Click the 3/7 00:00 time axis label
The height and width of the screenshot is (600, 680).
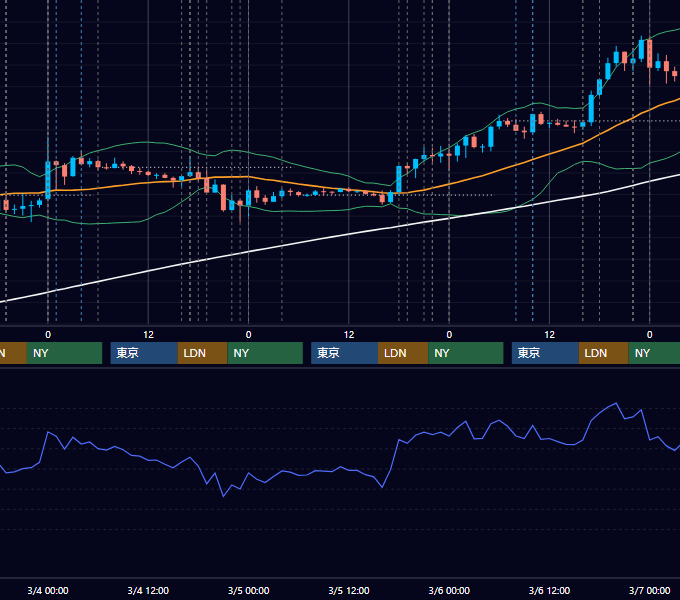(x=649, y=590)
